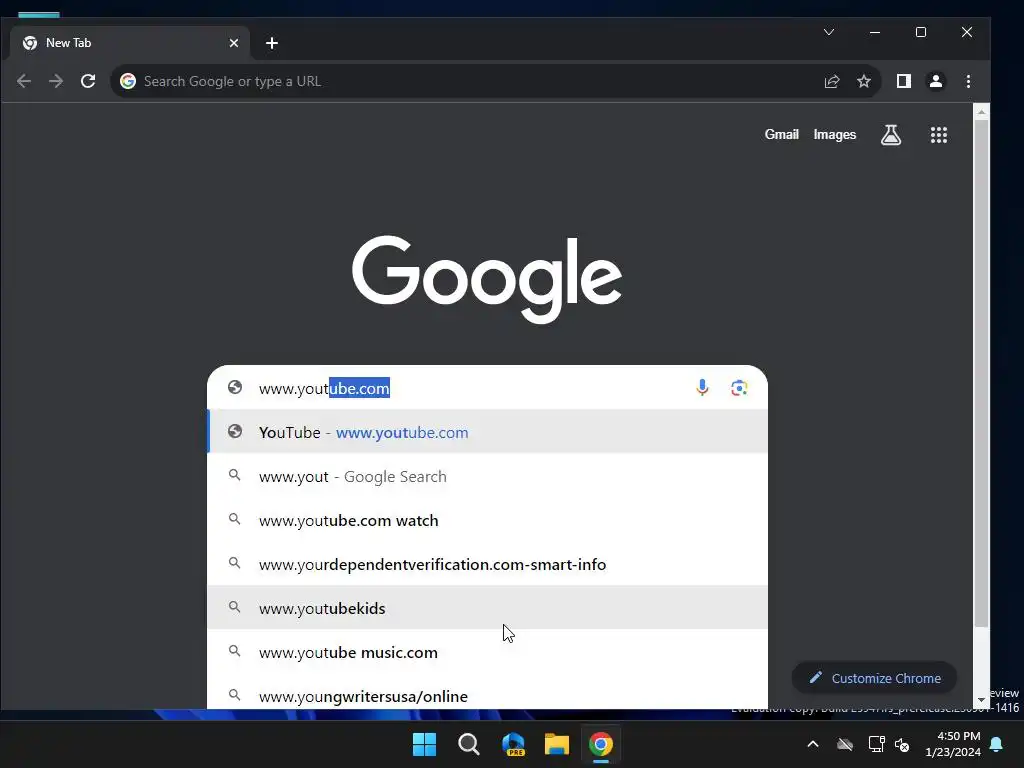This screenshot has height=768, width=1024.
Task: Click the Google search box text
Action: tap(324, 388)
